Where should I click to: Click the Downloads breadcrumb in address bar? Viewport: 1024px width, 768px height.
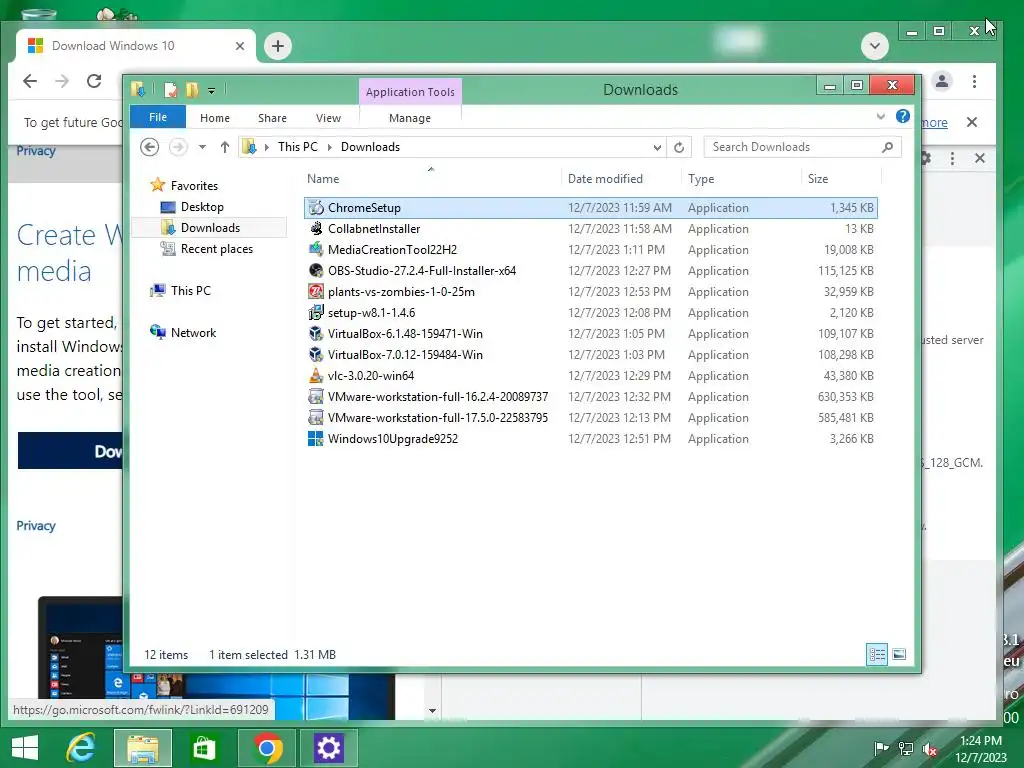370,147
